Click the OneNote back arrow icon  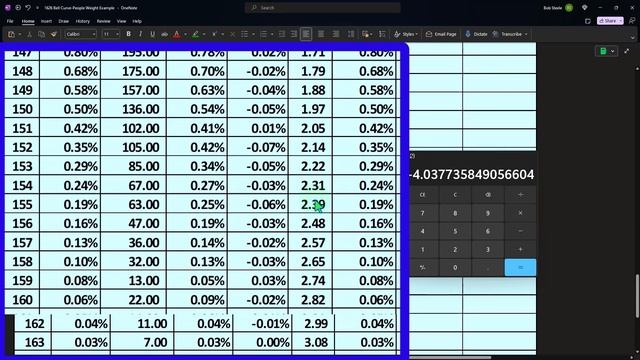pos(18,8)
